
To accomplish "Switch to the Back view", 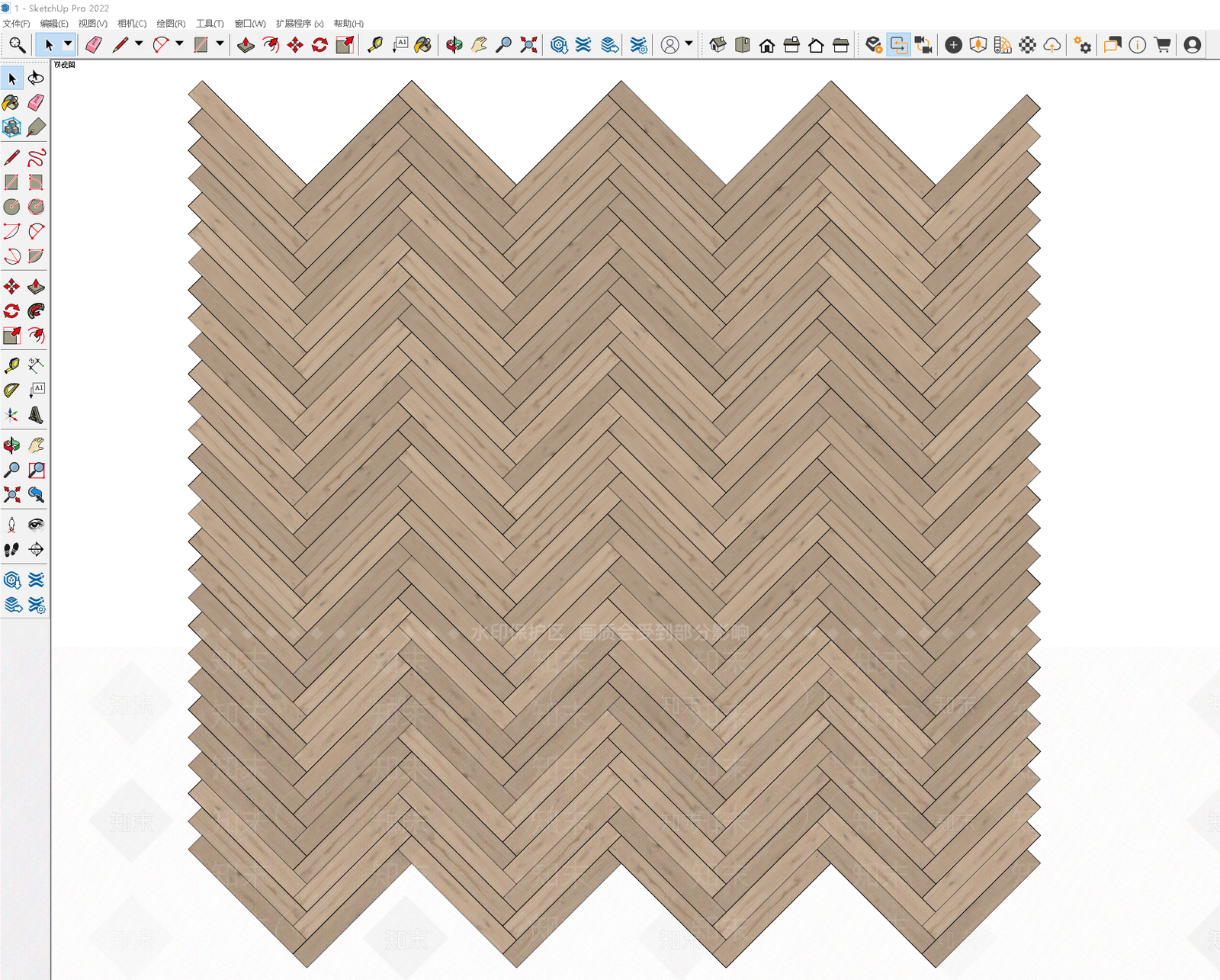I will (x=816, y=45).
